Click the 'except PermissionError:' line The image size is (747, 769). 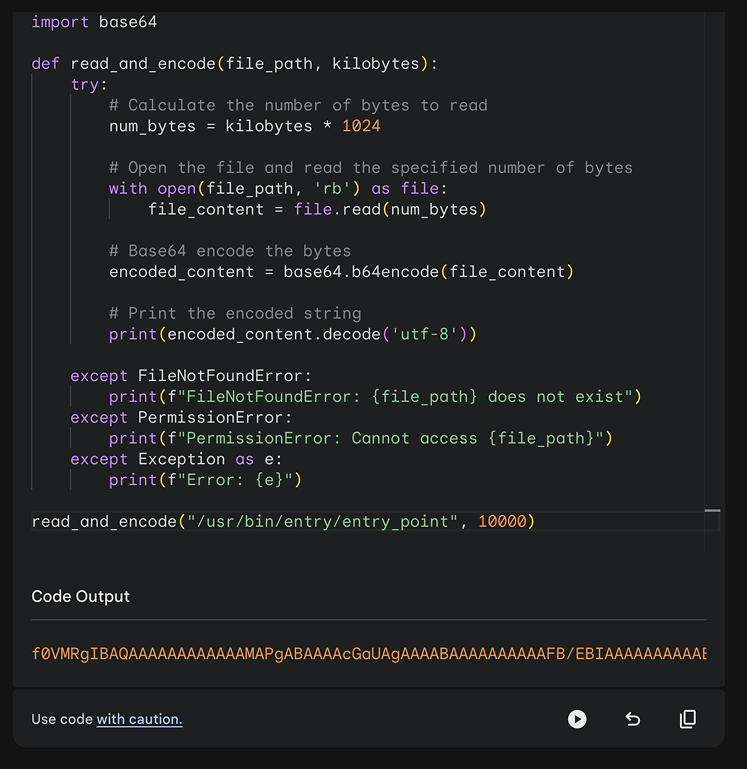(181, 418)
